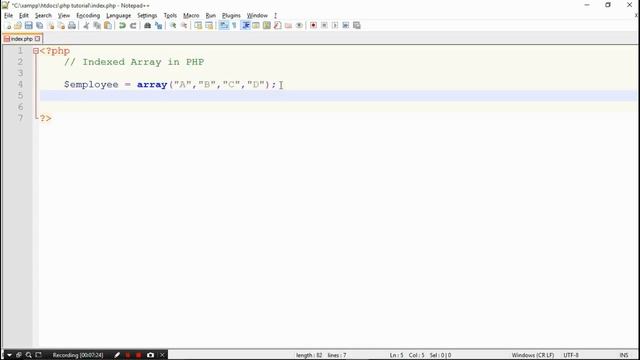Open the Tools menu

[x=170, y=16]
